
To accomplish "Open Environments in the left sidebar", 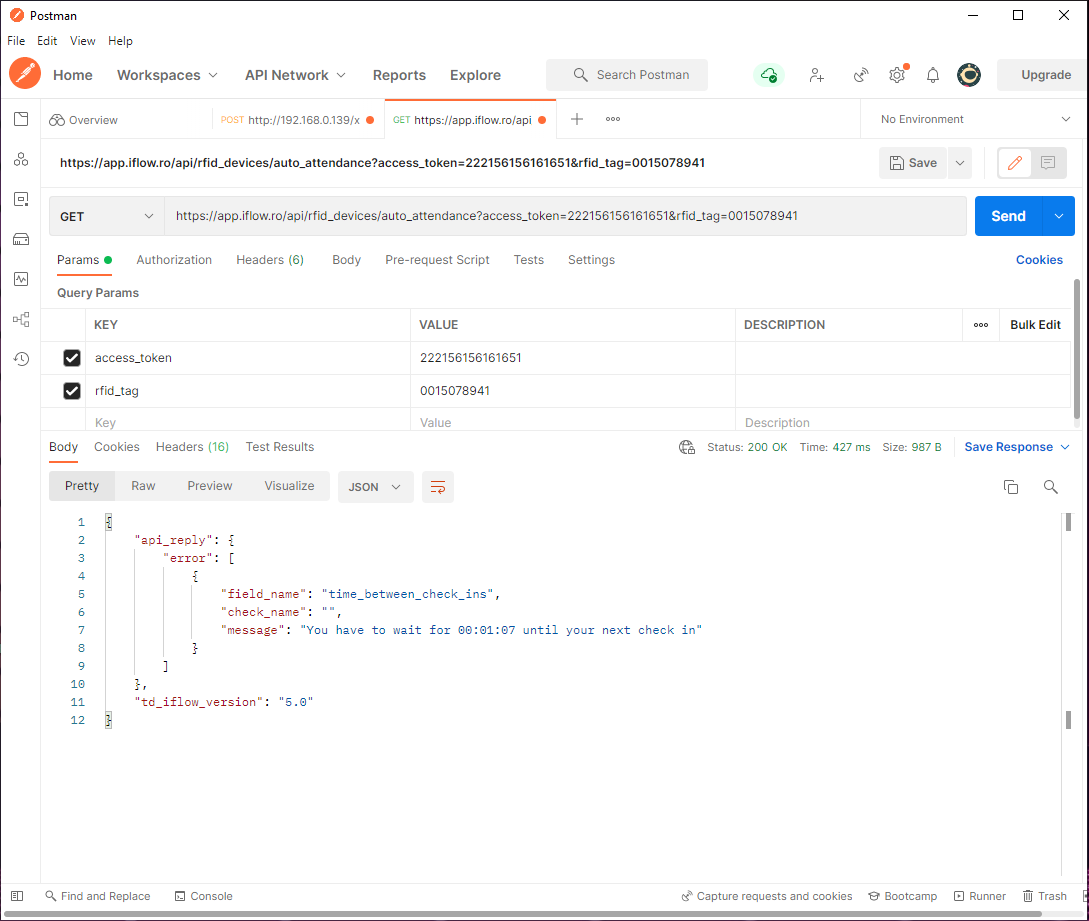I will point(22,200).
